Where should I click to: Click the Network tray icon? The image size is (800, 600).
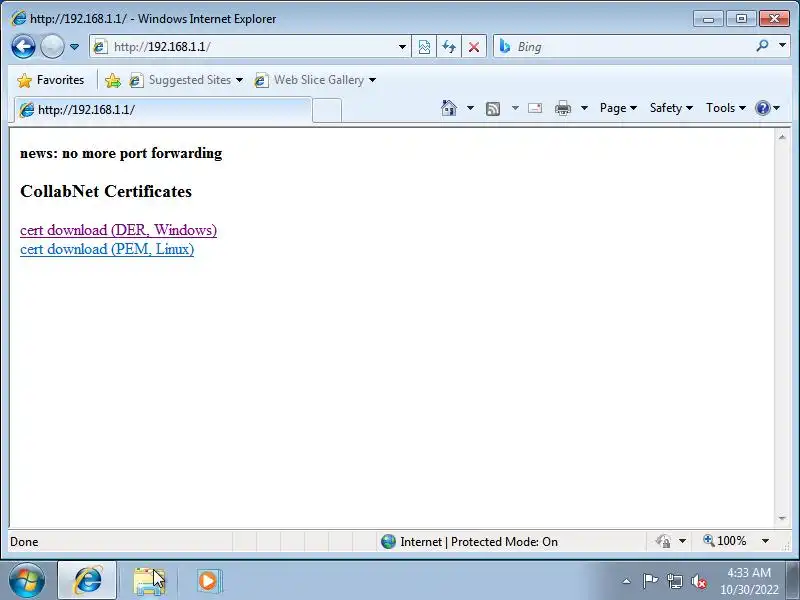pos(674,581)
